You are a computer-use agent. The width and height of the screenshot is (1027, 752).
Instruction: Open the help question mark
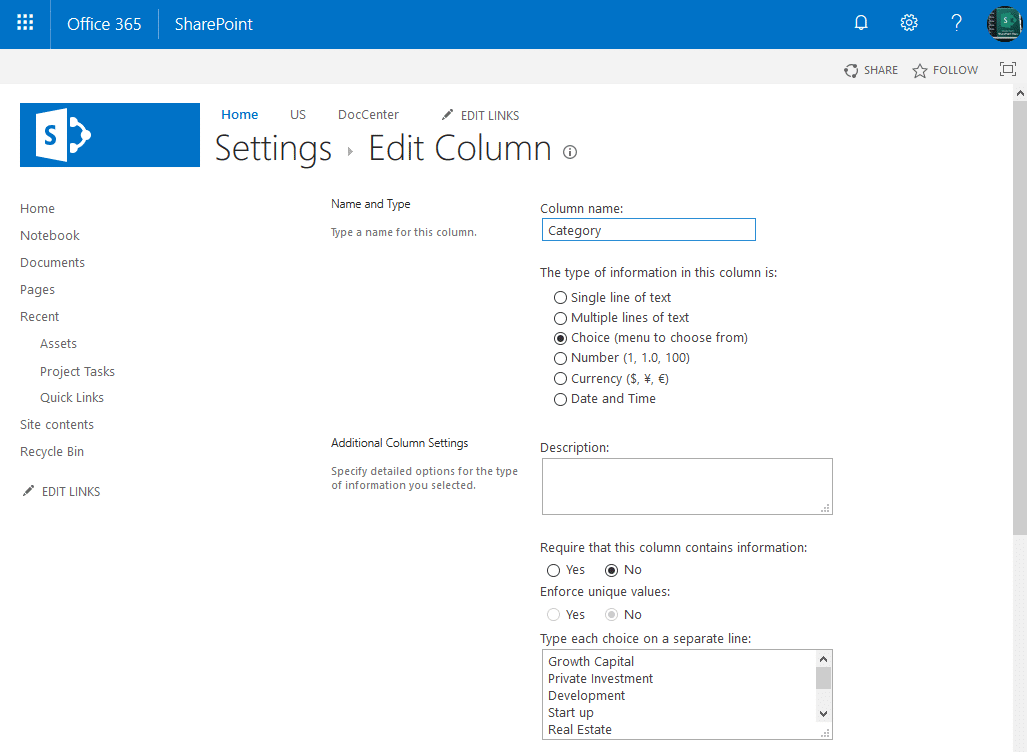pyautogui.click(x=955, y=22)
